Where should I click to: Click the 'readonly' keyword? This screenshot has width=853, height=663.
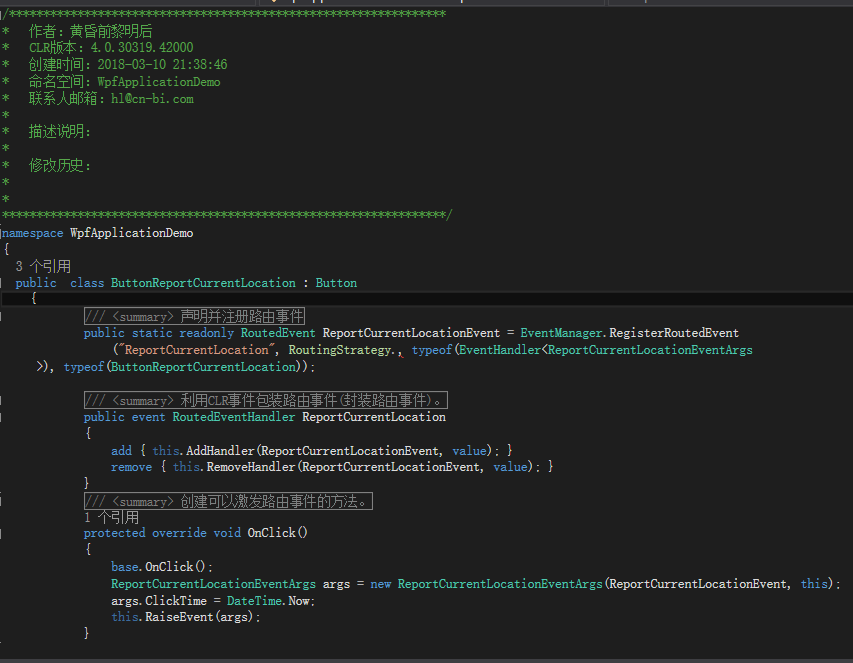click(207, 333)
